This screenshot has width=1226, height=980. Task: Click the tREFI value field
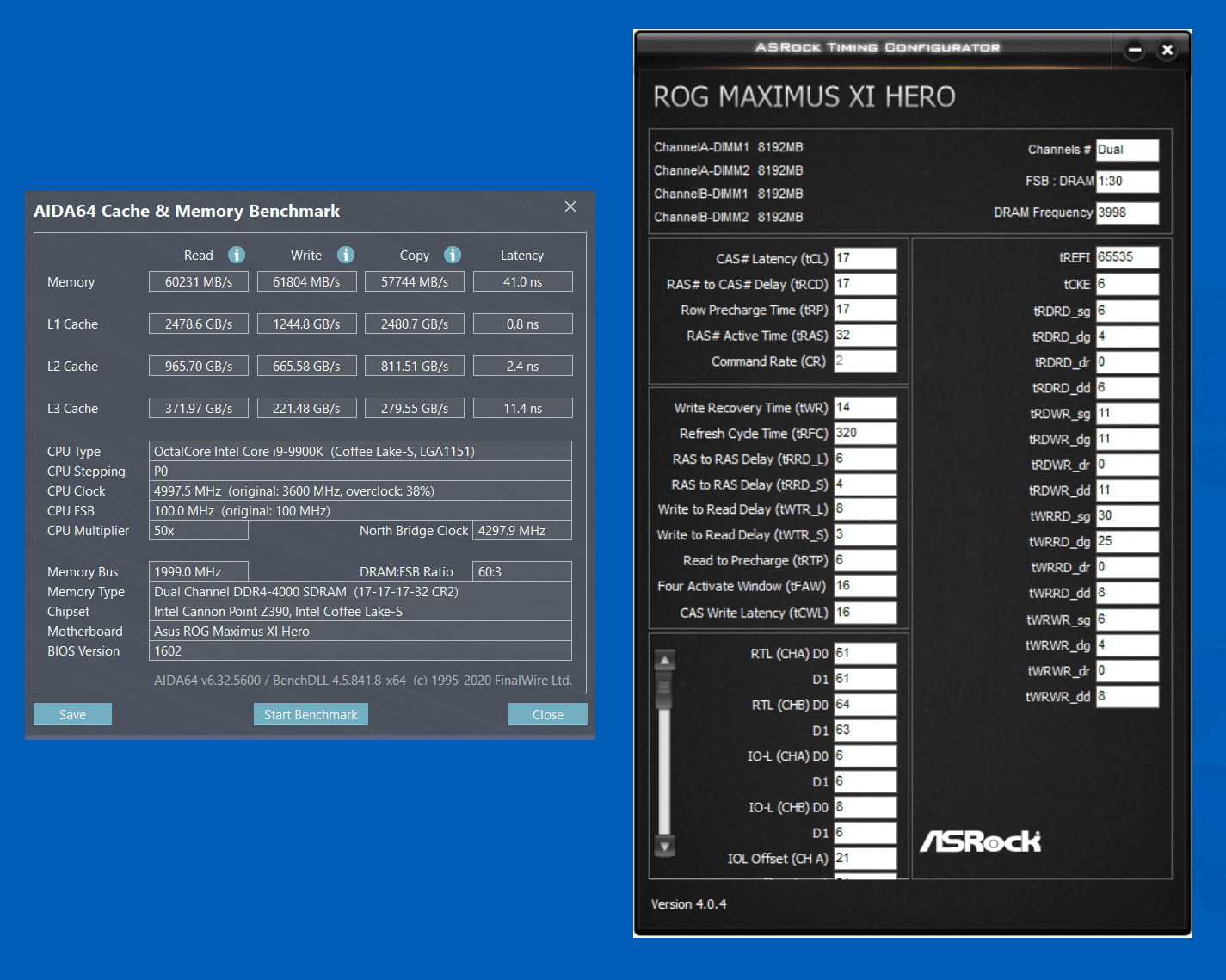[x=1127, y=257]
